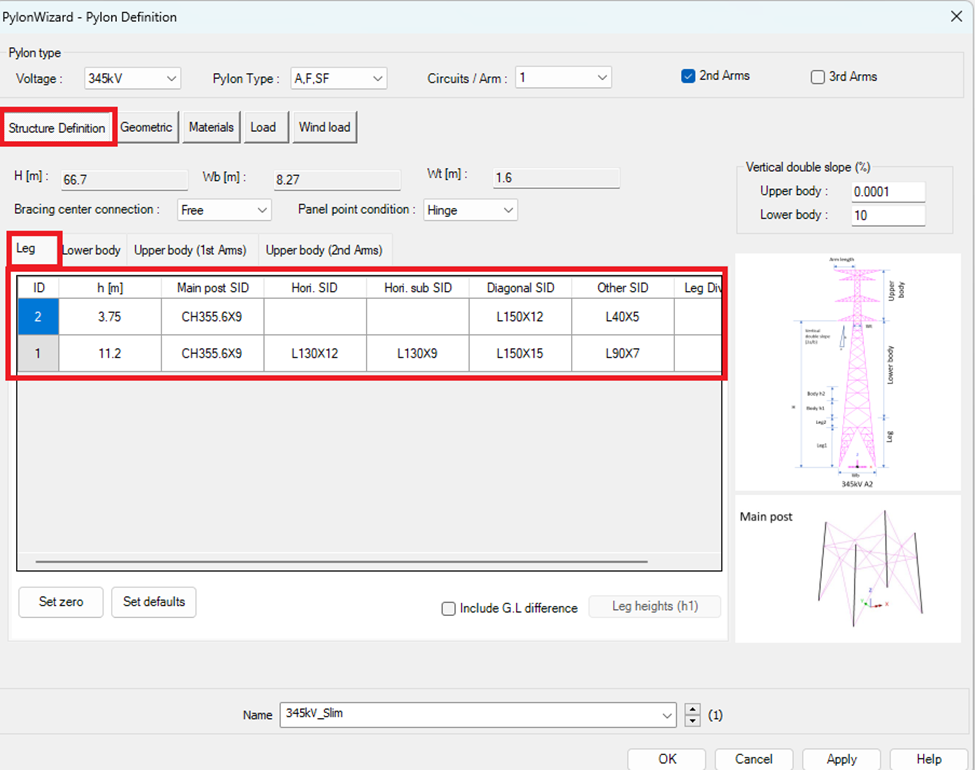Image resolution: width=975 pixels, height=770 pixels.
Task: Switch to the Geometric tab
Action: 146,127
